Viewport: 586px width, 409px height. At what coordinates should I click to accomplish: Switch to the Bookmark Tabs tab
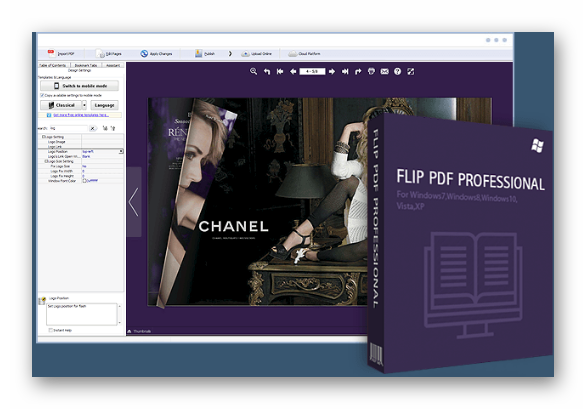pos(86,65)
